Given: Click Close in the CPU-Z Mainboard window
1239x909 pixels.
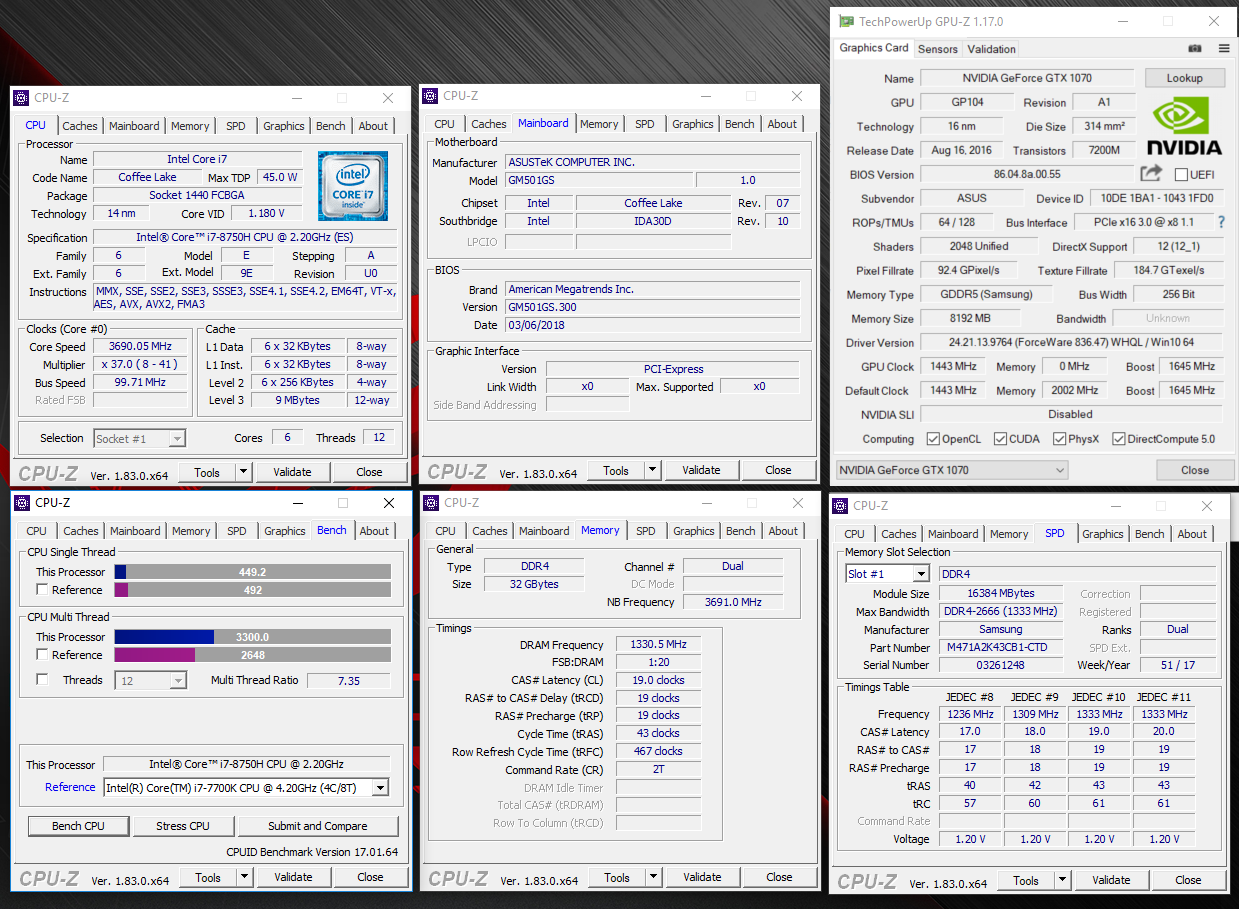Looking at the screenshot, I should pos(778,470).
